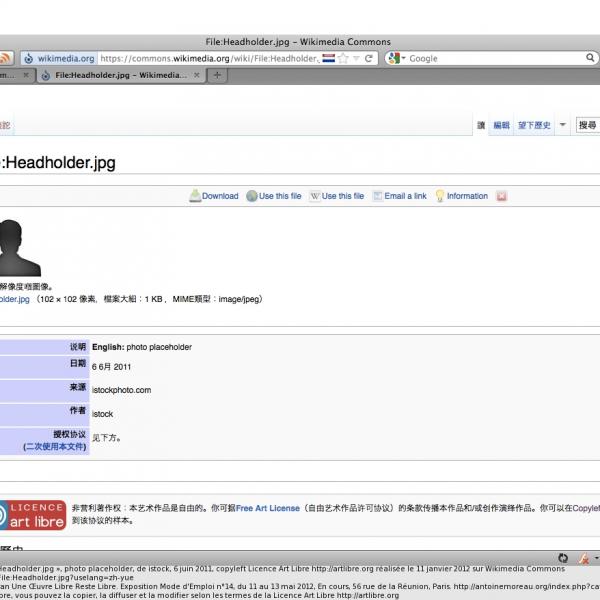Screen dimensions: 600x600
Task: Bookmark page with the star icon
Action: tap(343, 58)
